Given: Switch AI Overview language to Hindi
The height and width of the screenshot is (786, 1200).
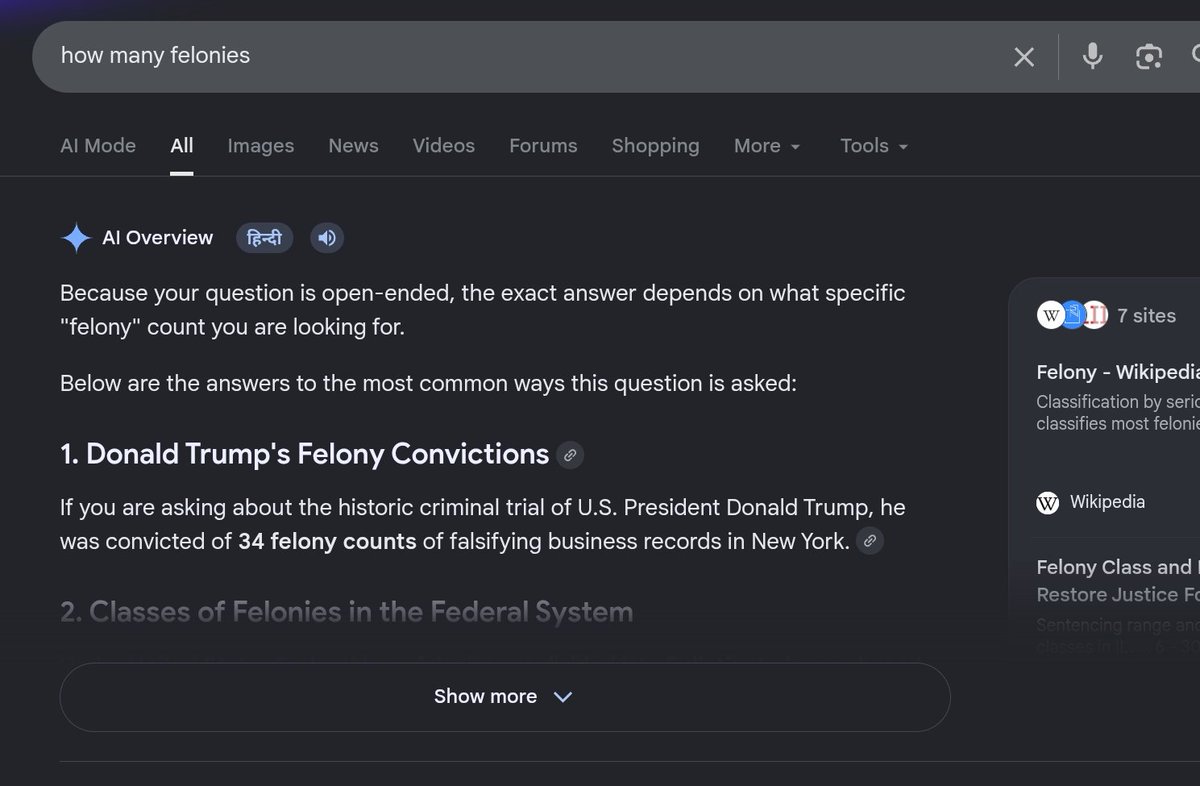Looking at the screenshot, I should point(264,238).
